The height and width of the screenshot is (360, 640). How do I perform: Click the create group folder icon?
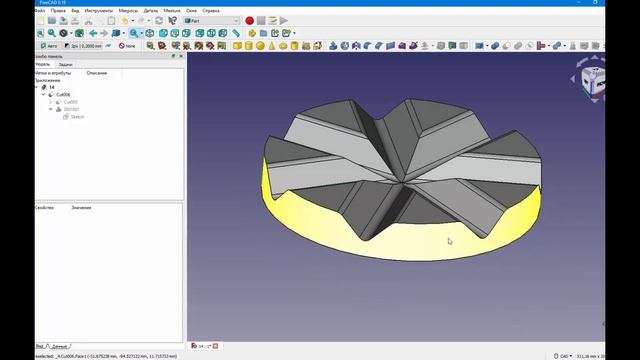click(x=264, y=33)
